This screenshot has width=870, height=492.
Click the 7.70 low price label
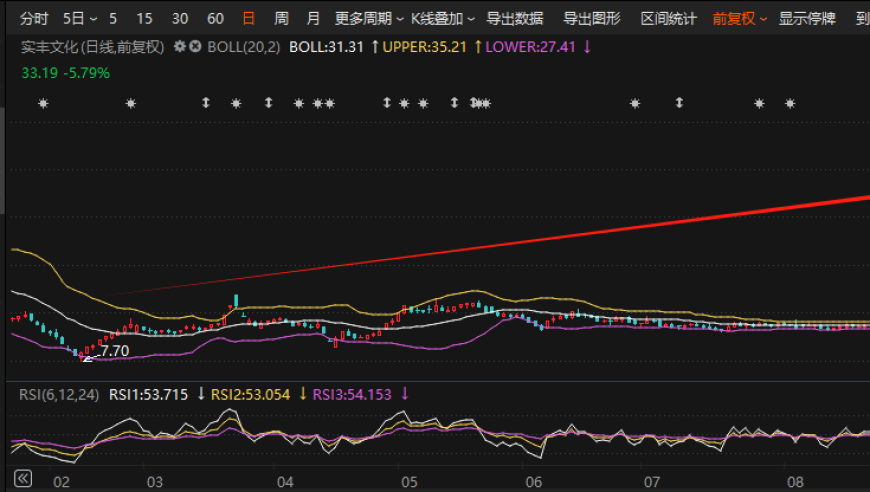coord(115,351)
